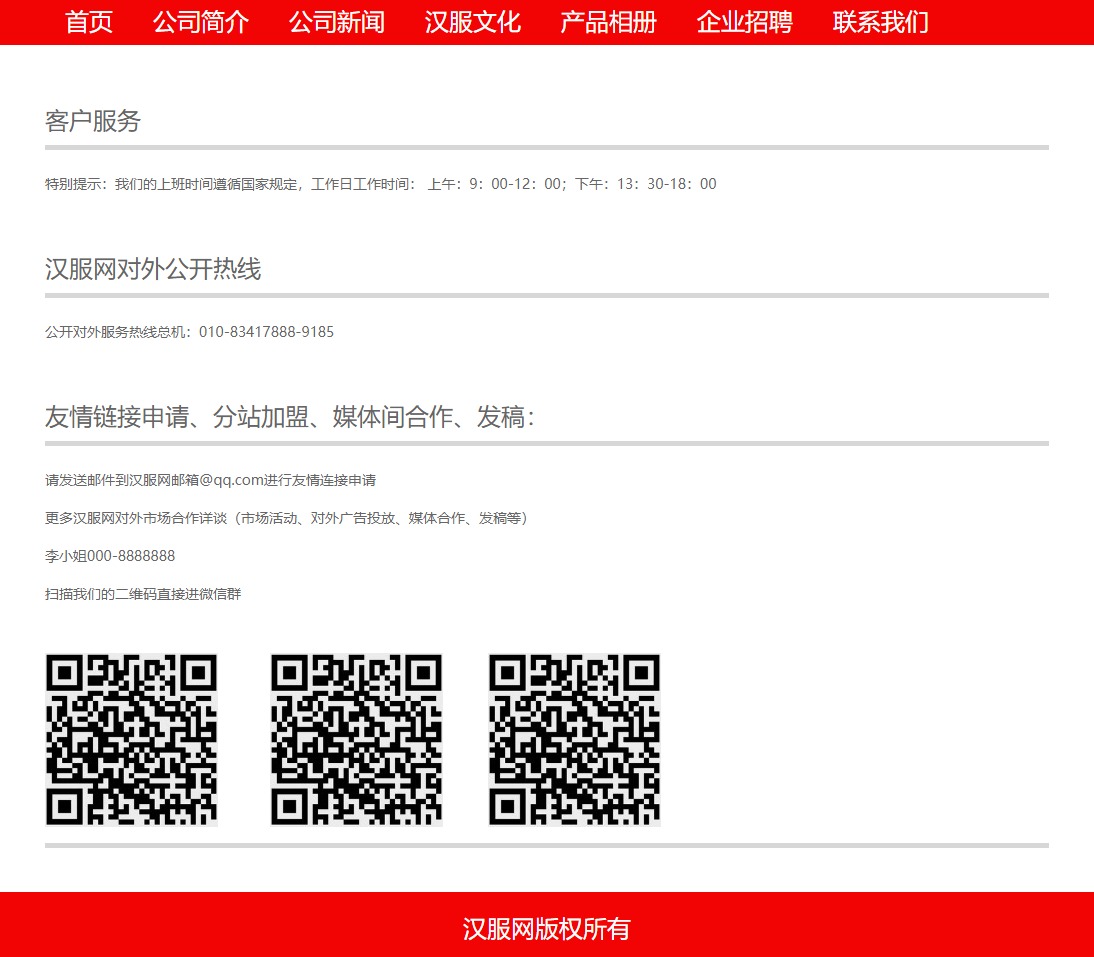The width and height of the screenshot is (1094, 957).
Task: Open the 汉服文化 page
Action: tap(473, 22)
